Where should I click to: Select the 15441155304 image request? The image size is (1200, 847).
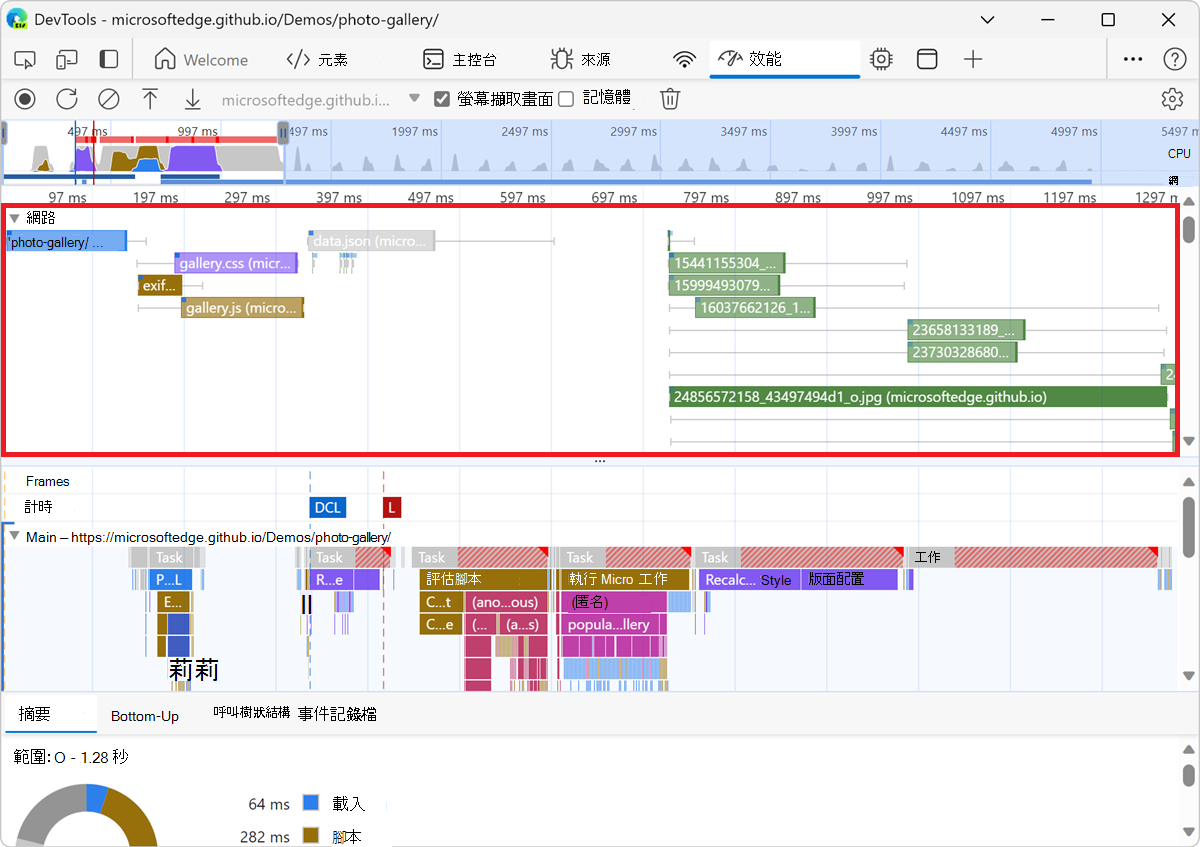click(726, 263)
